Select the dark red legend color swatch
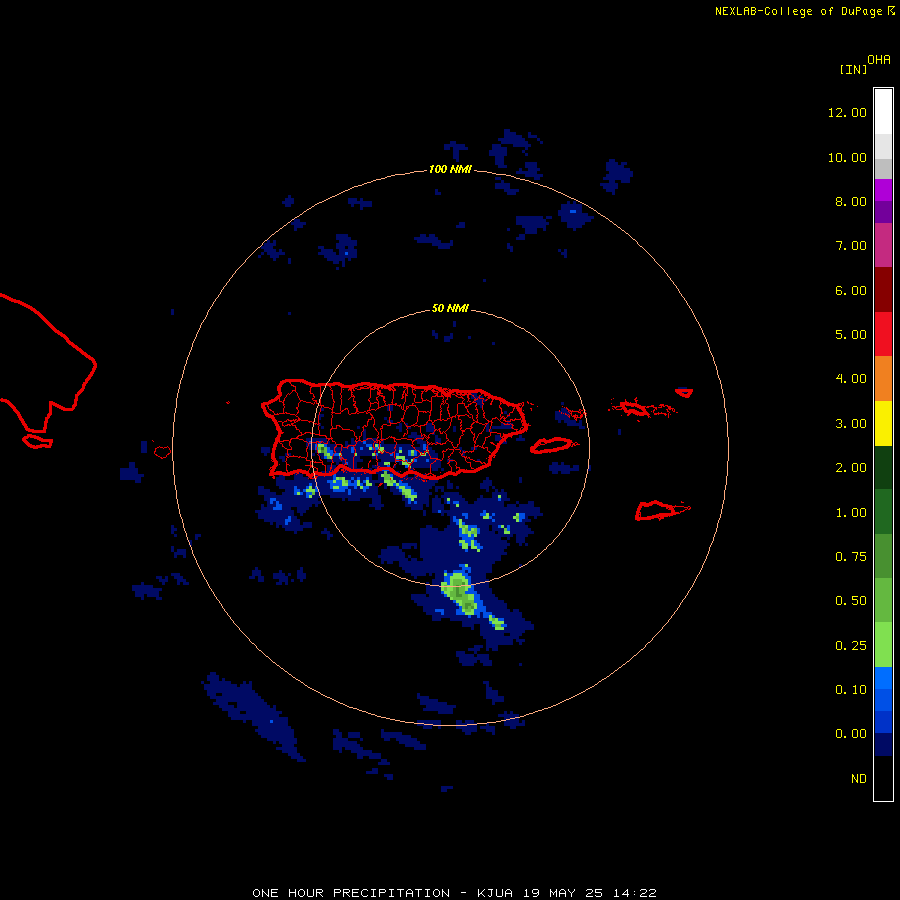This screenshot has height=900, width=900. 883,290
